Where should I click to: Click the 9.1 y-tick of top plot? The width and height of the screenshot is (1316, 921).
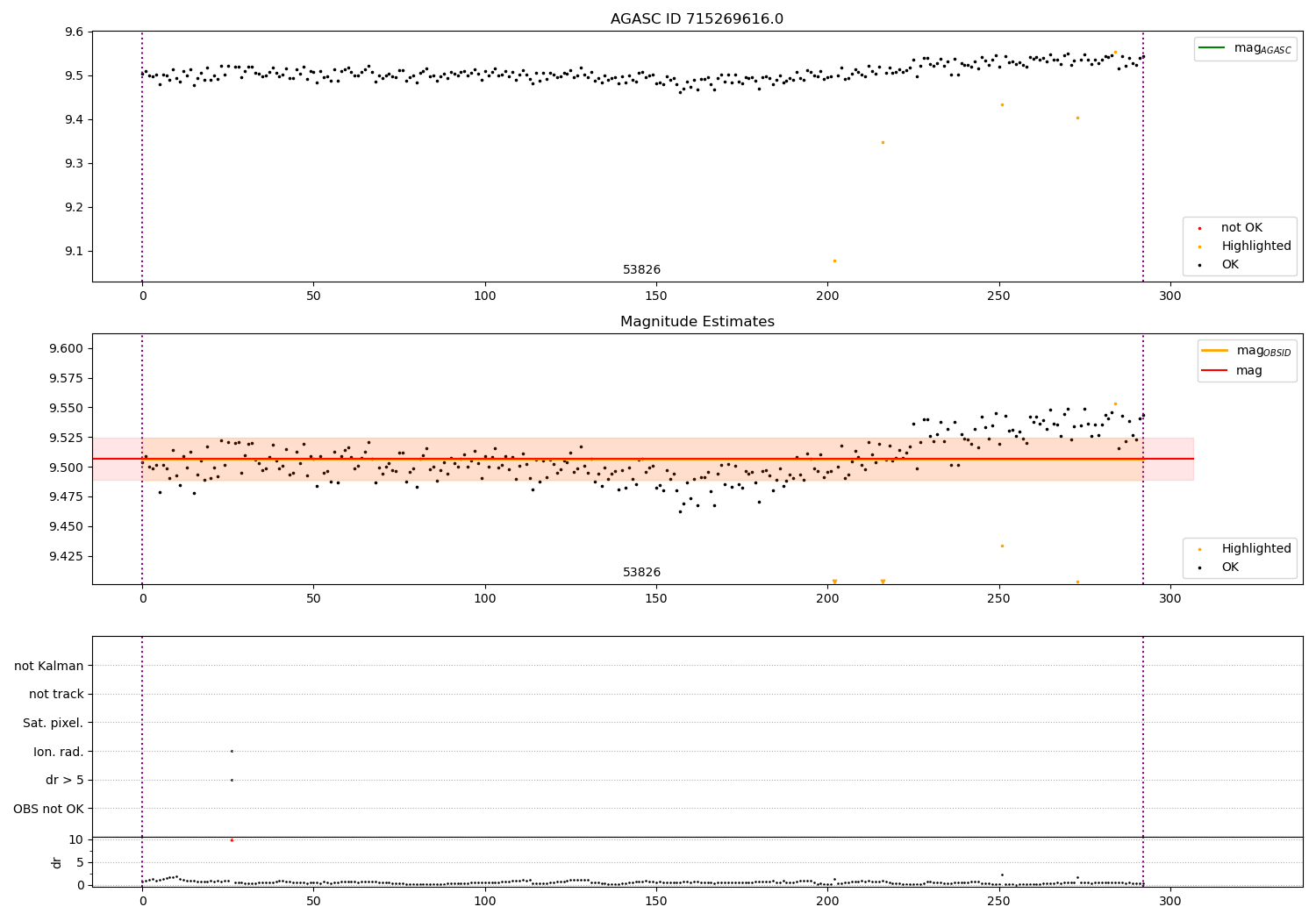75,252
